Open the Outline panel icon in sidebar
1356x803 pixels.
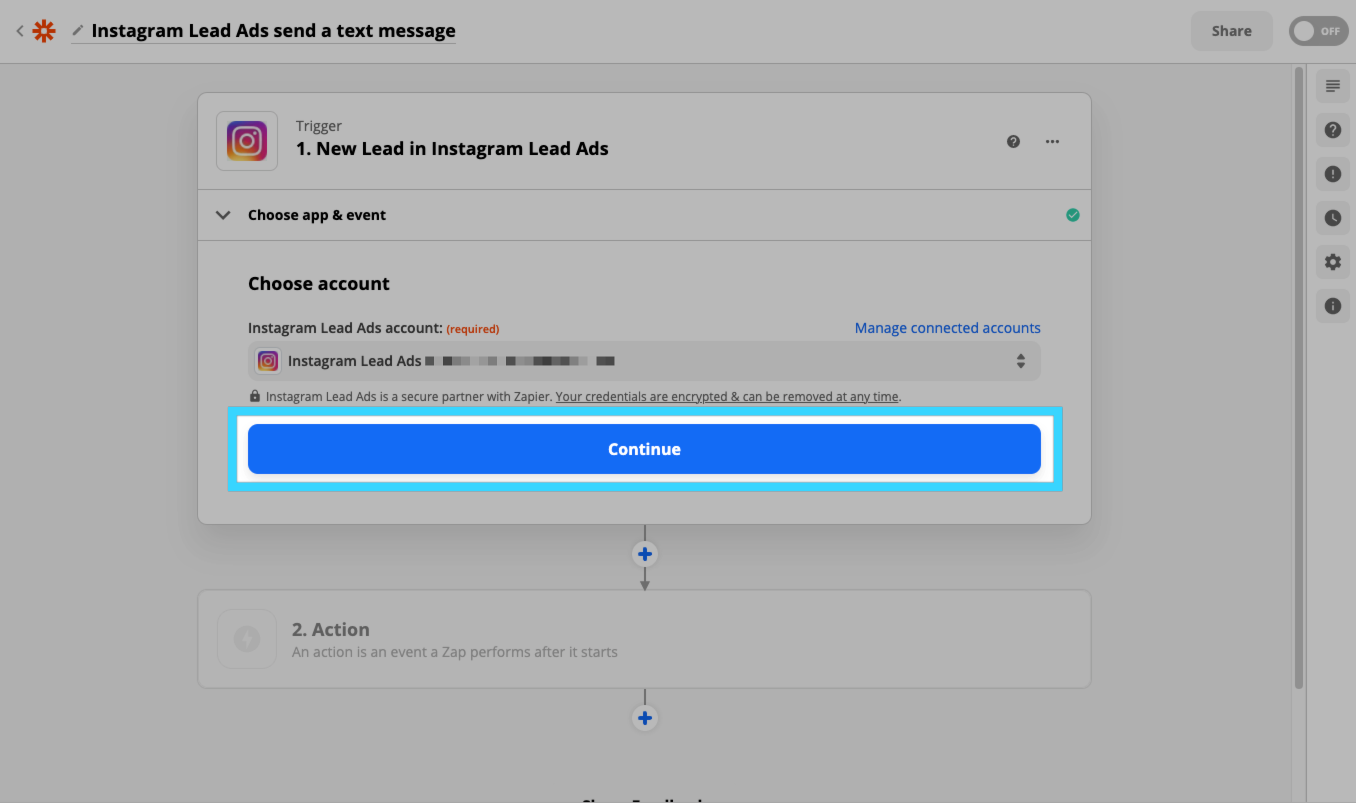1332,86
